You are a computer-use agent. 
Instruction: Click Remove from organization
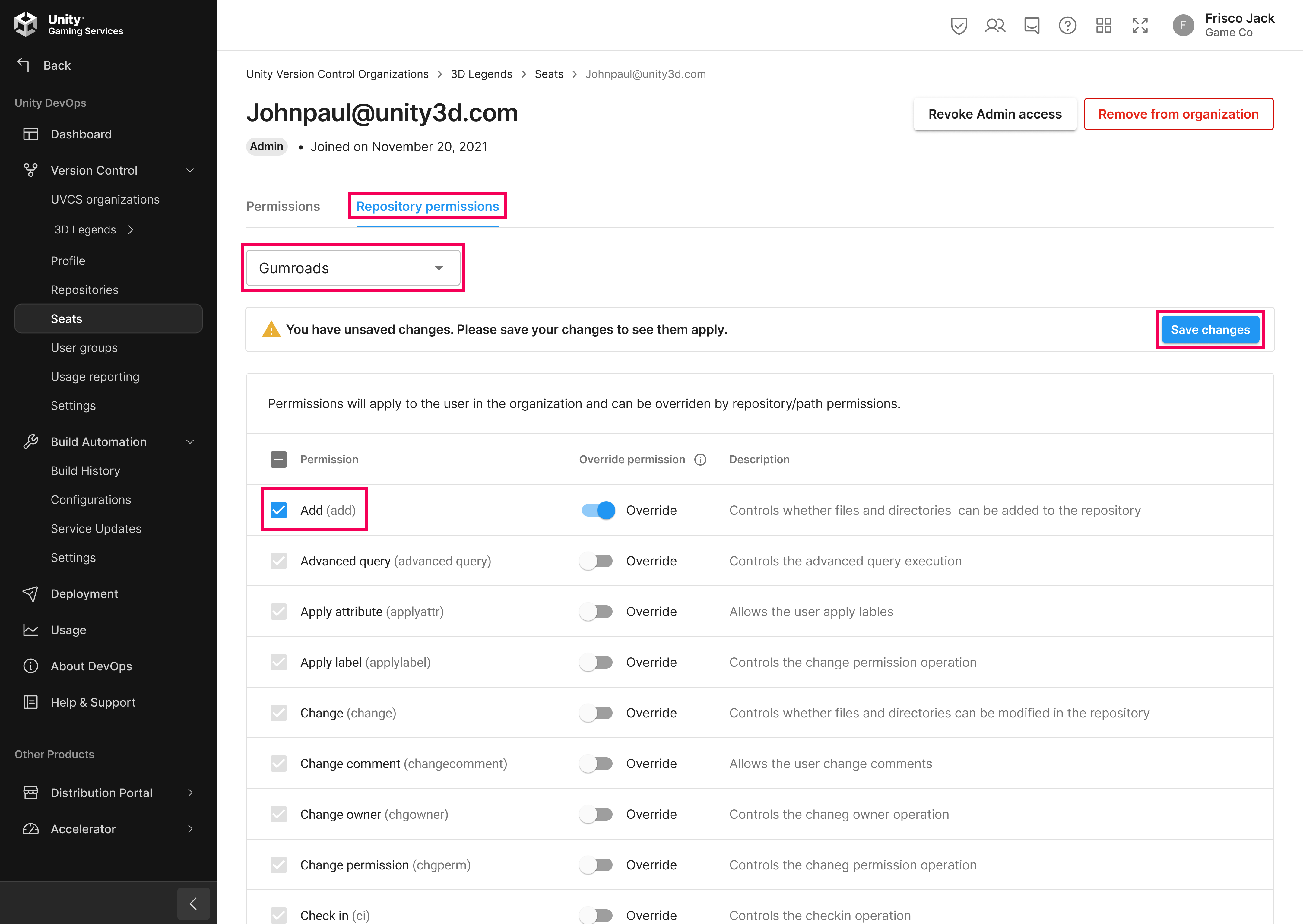1178,114
